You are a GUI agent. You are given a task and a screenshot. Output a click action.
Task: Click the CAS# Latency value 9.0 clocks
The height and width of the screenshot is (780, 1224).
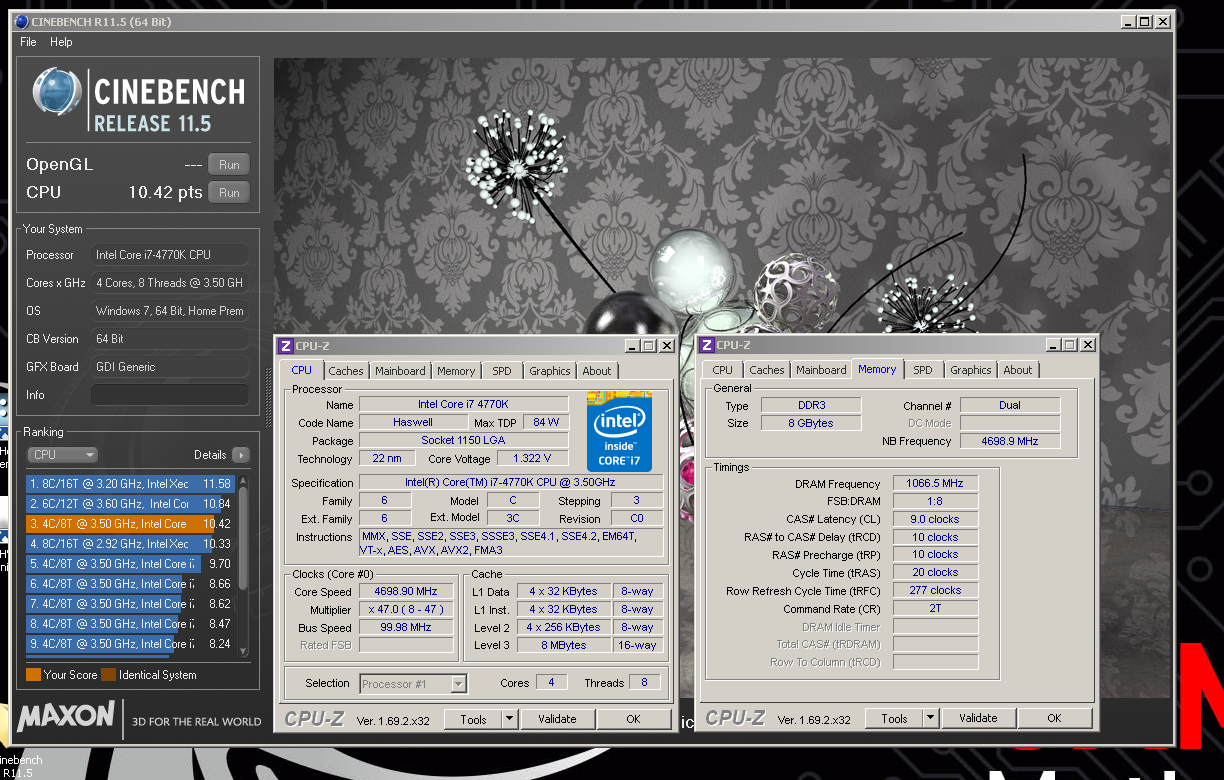click(935, 519)
